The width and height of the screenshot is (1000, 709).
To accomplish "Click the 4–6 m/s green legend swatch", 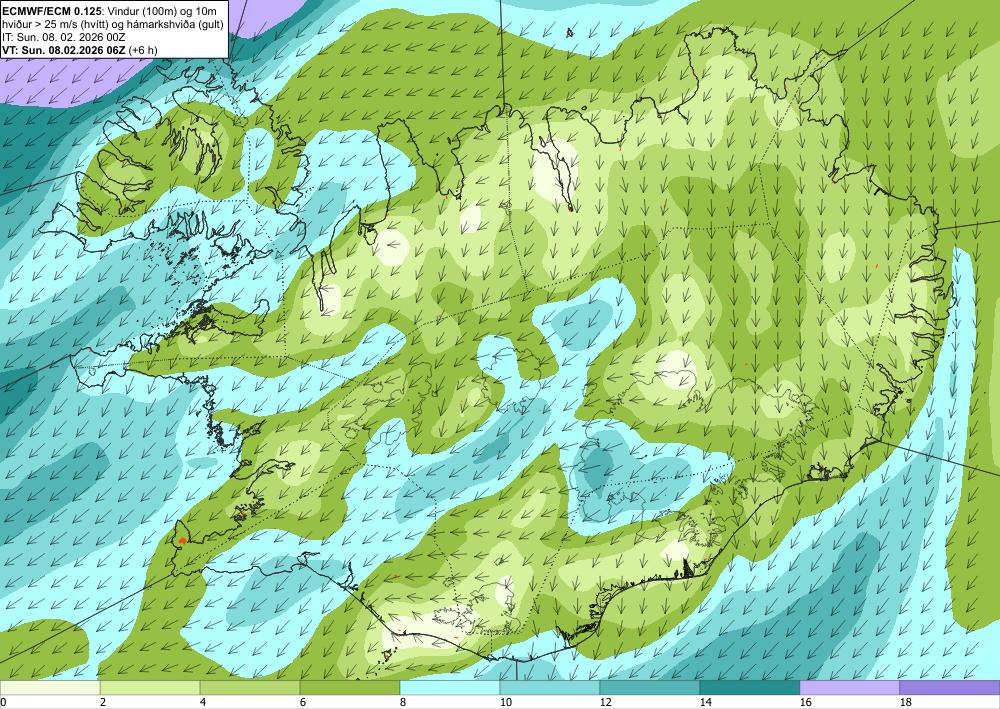I will click(250, 688).
